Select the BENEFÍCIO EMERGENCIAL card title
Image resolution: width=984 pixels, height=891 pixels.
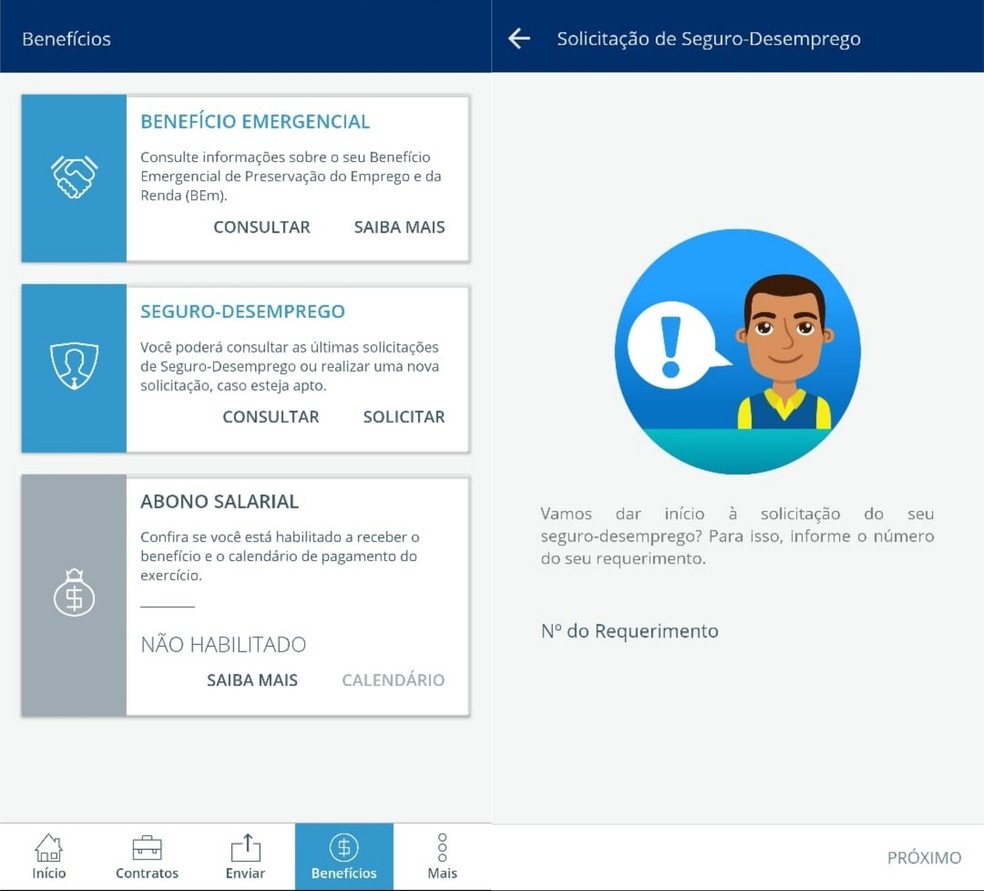click(x=255, y=122)
